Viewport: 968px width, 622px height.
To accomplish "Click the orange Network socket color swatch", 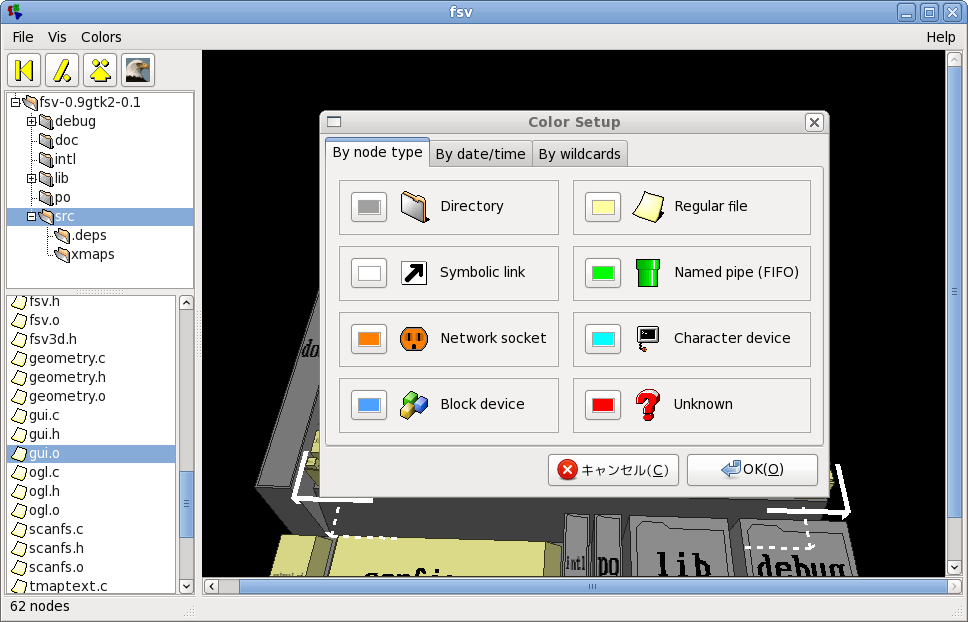I will [369, 339].
